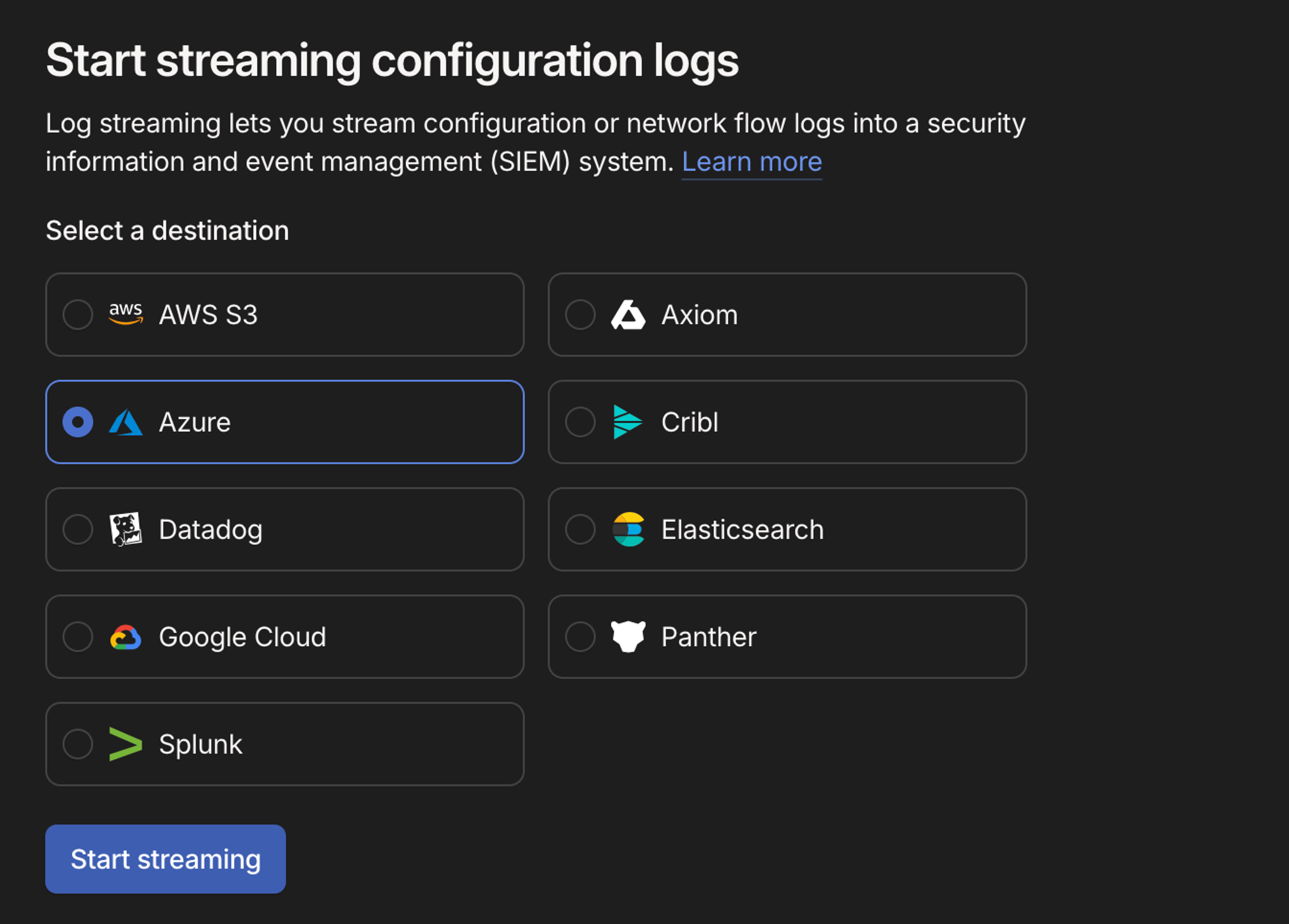Click the Elasticsearch logo icon
Screen dimensions: 1289x924
(628, 529)
